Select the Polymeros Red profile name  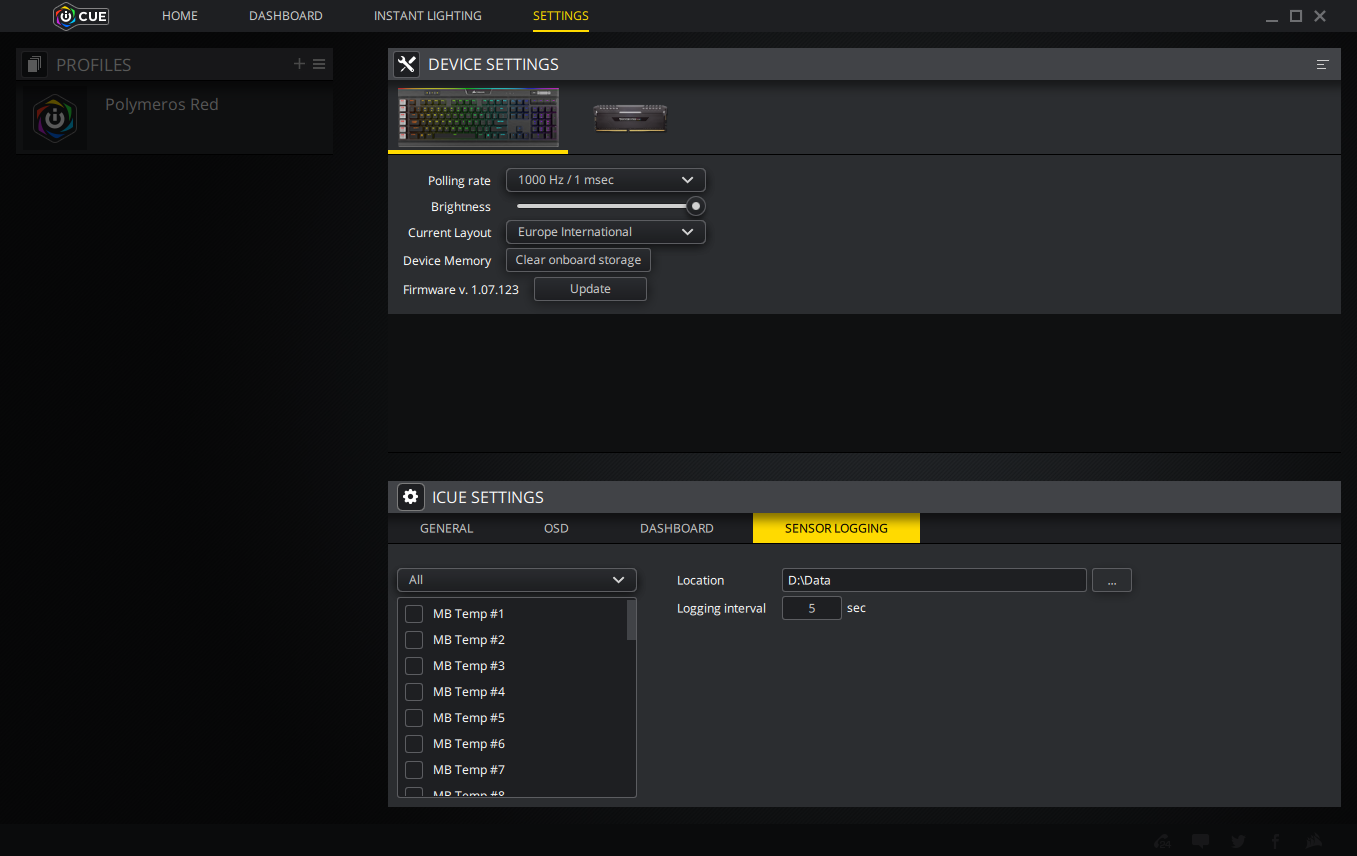tap(162, 104)
